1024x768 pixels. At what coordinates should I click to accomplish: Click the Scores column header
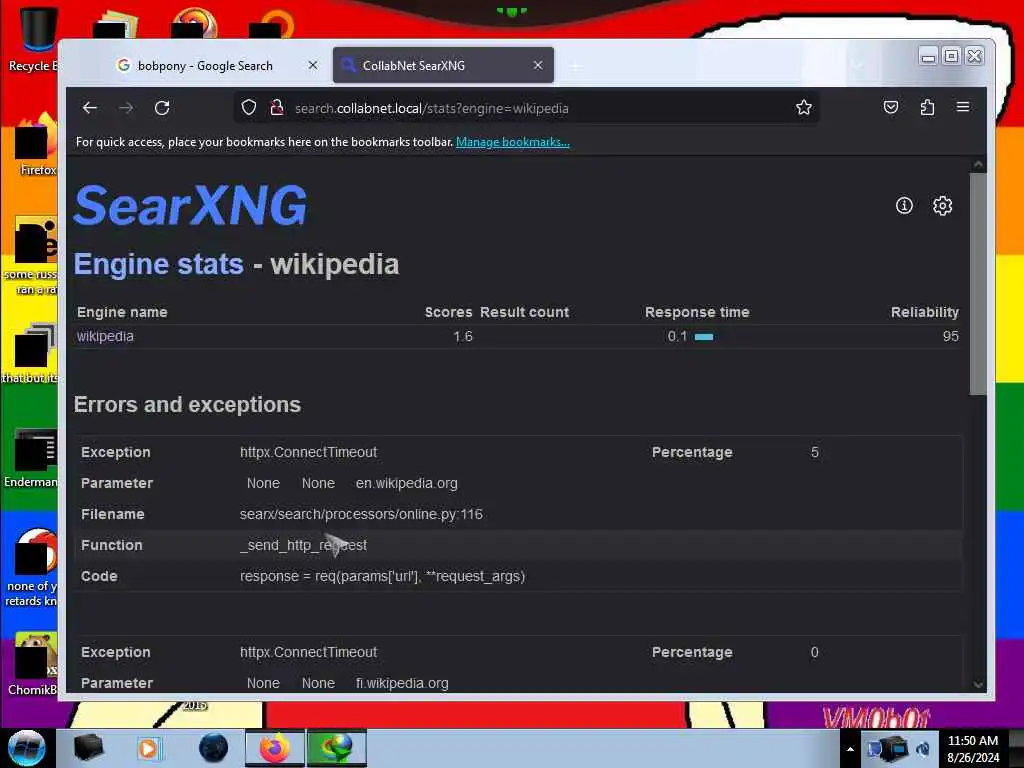coord(448,312)
